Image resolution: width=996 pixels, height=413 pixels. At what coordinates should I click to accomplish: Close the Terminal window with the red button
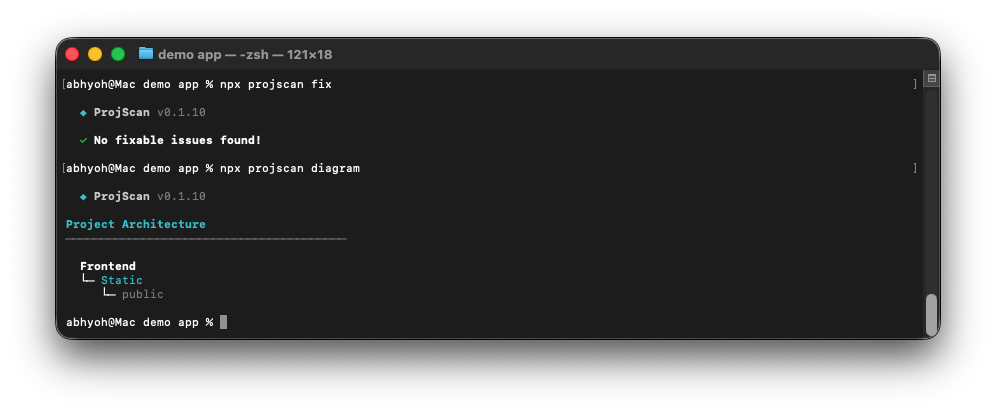point(72,54)
